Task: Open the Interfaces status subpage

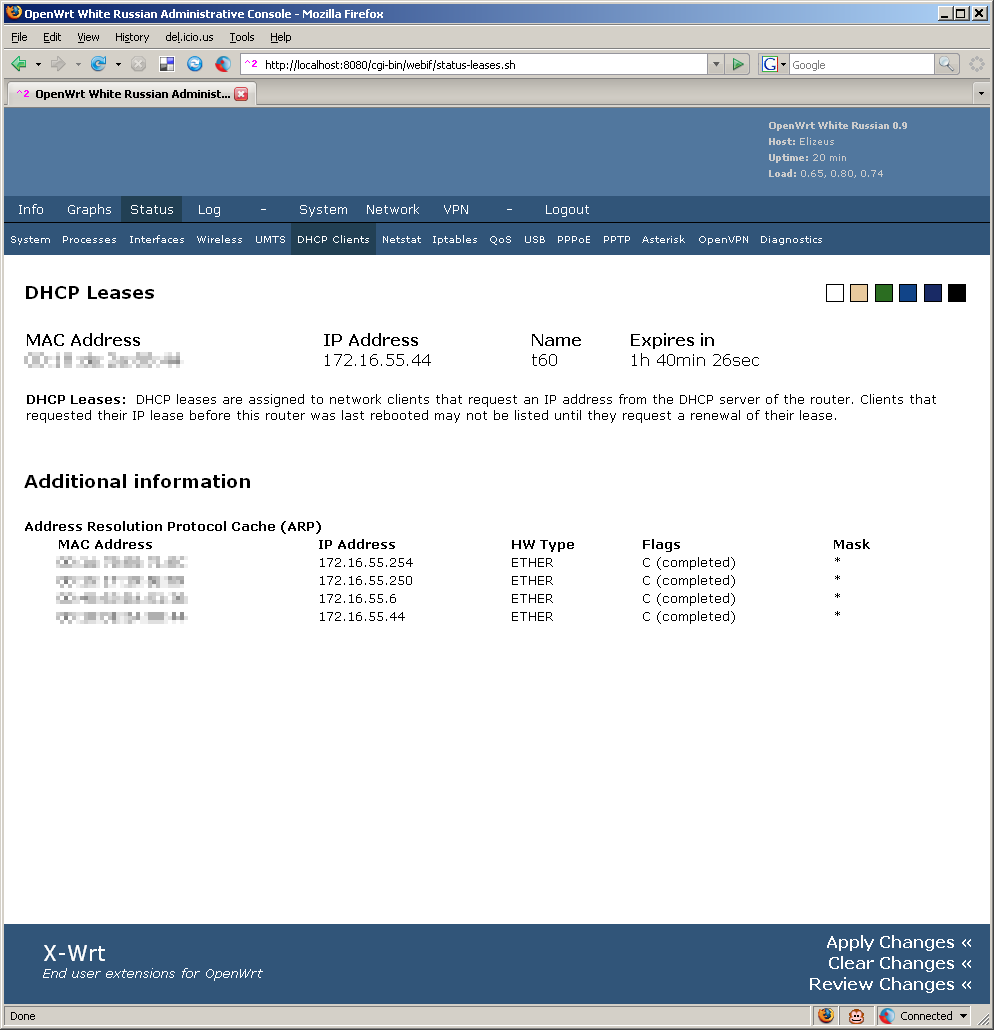Action: (156, 240)
